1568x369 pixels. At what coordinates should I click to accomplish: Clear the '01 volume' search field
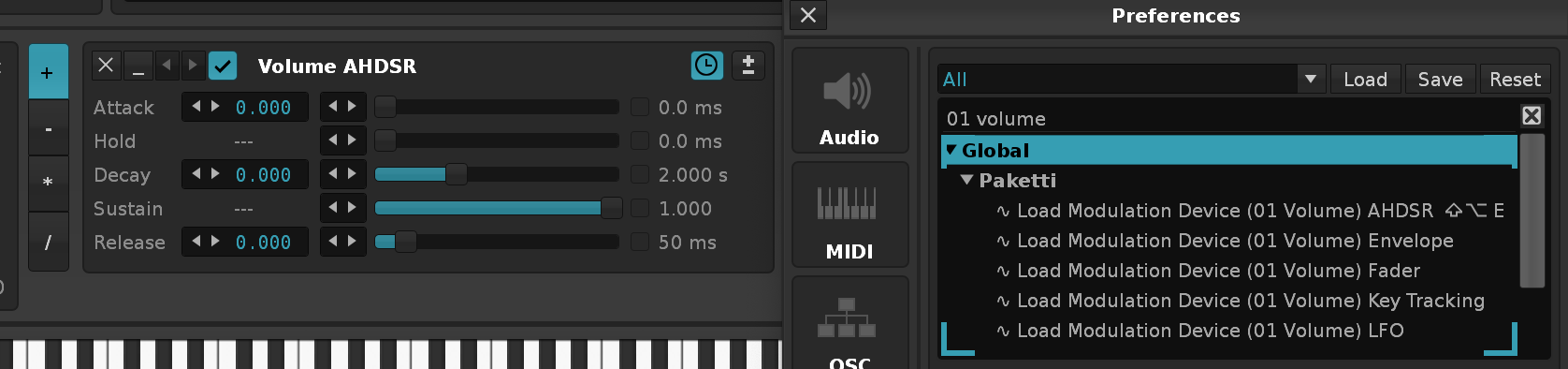tap(1532, 115)
